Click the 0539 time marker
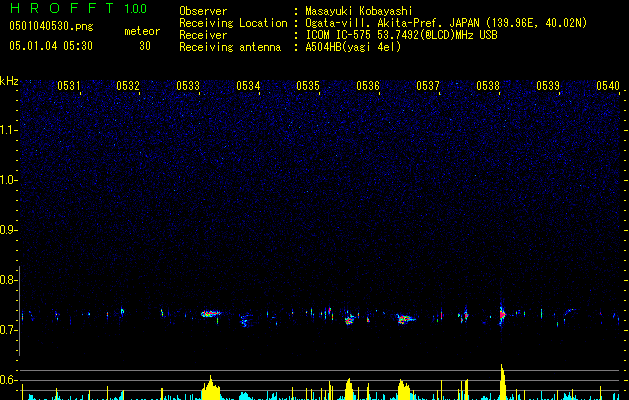 [x=548, y=86]
